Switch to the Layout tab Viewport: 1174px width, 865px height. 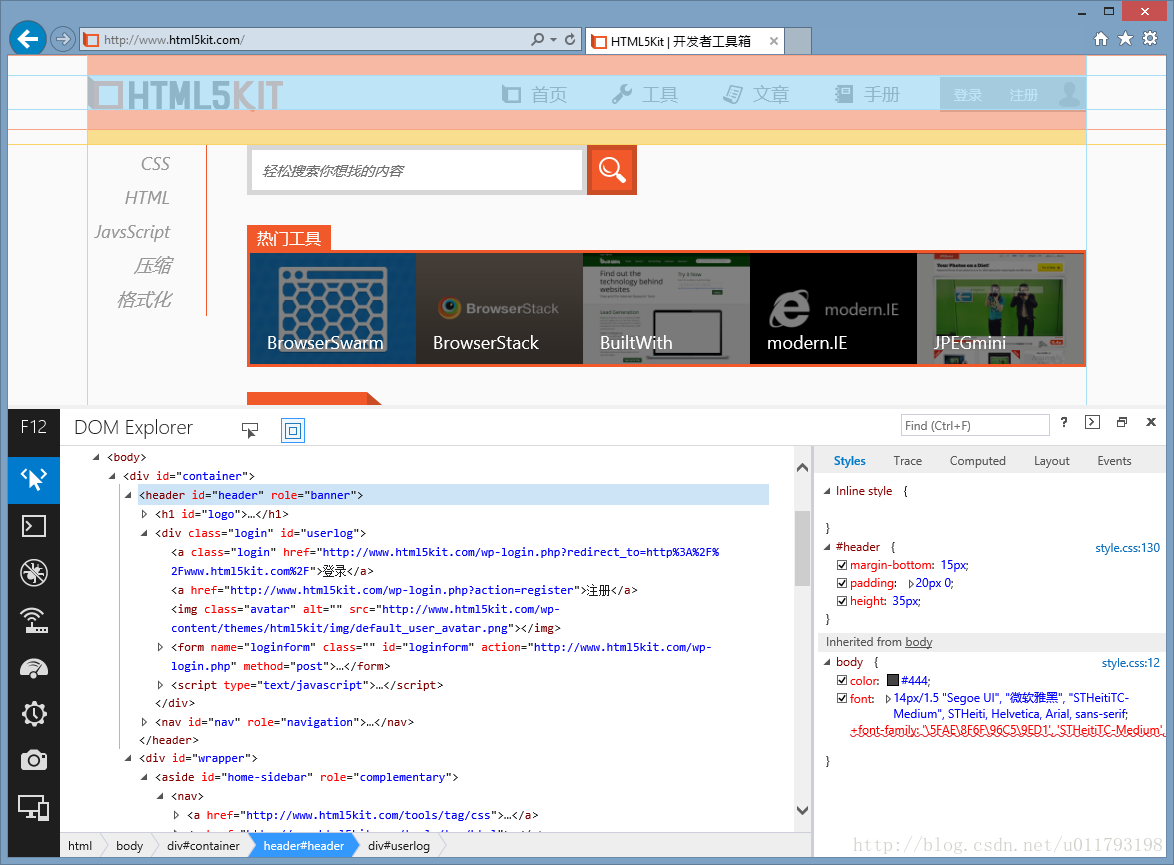point(1051,461)
